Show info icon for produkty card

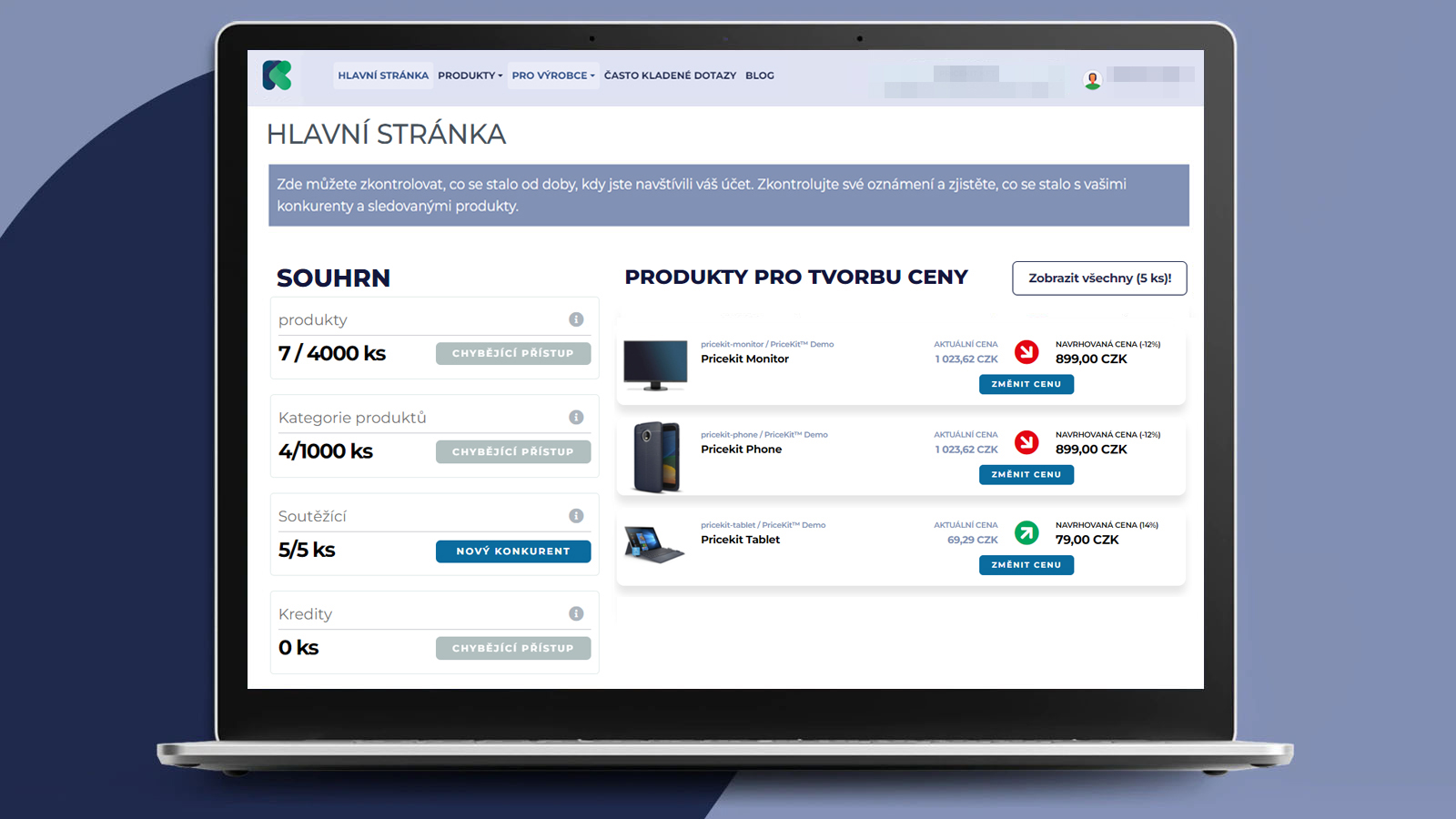click(576, 319)
